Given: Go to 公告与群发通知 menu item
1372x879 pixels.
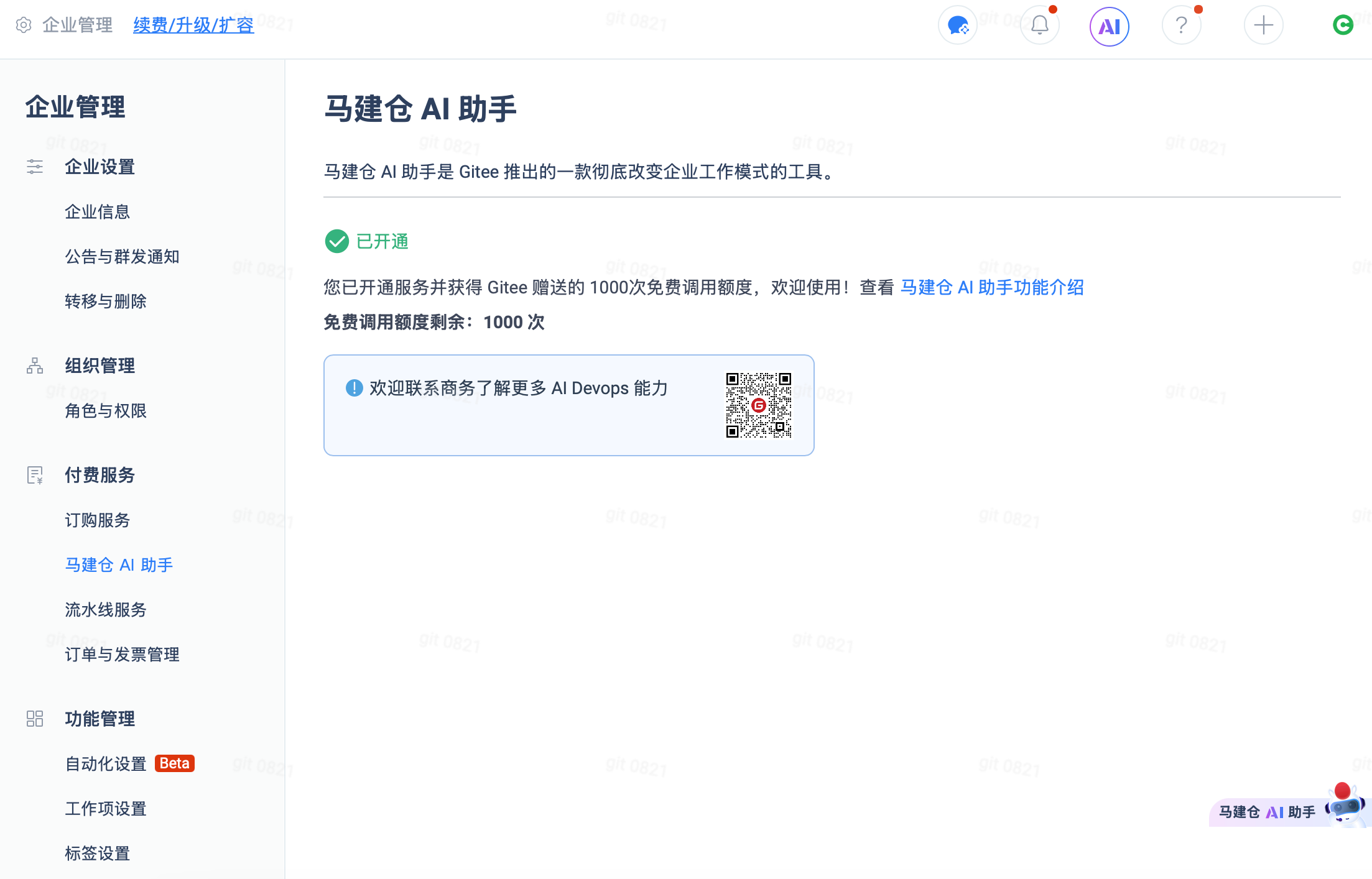Looking at the screenshot, I should click(123, 257).
